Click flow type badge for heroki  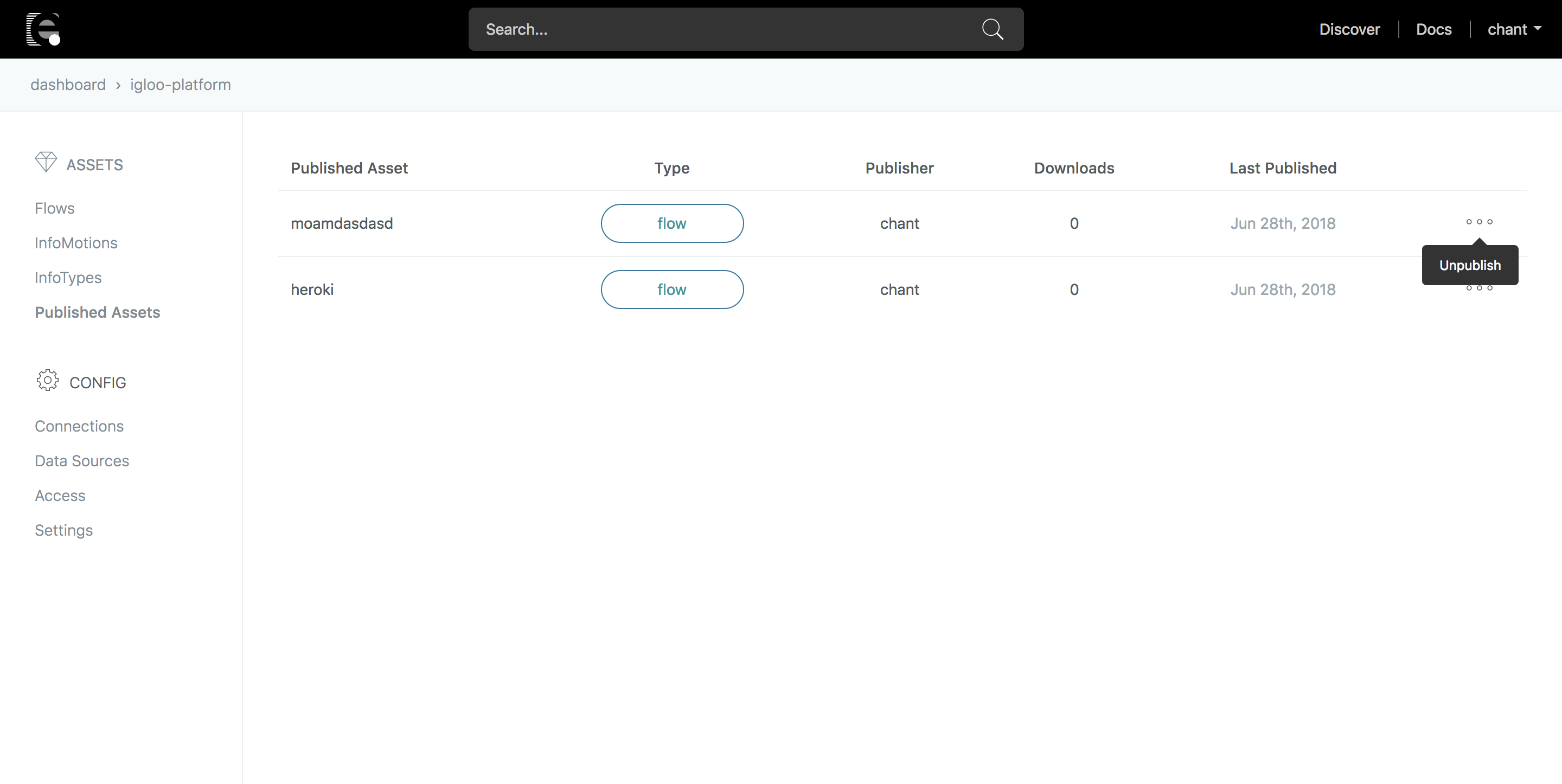(x=672, y=290)
